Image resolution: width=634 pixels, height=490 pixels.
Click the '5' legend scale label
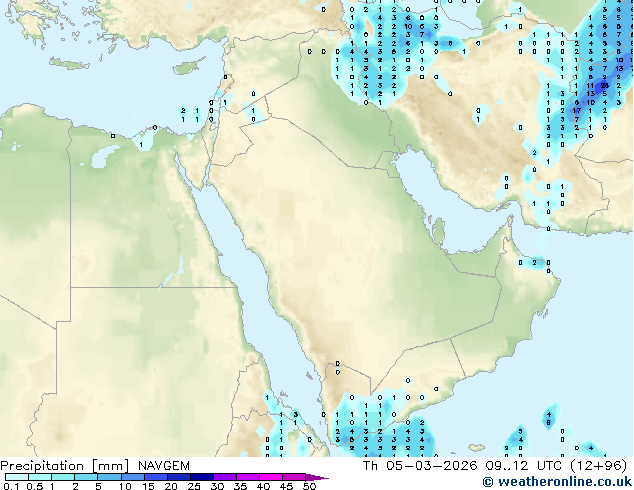click(98, 486)
